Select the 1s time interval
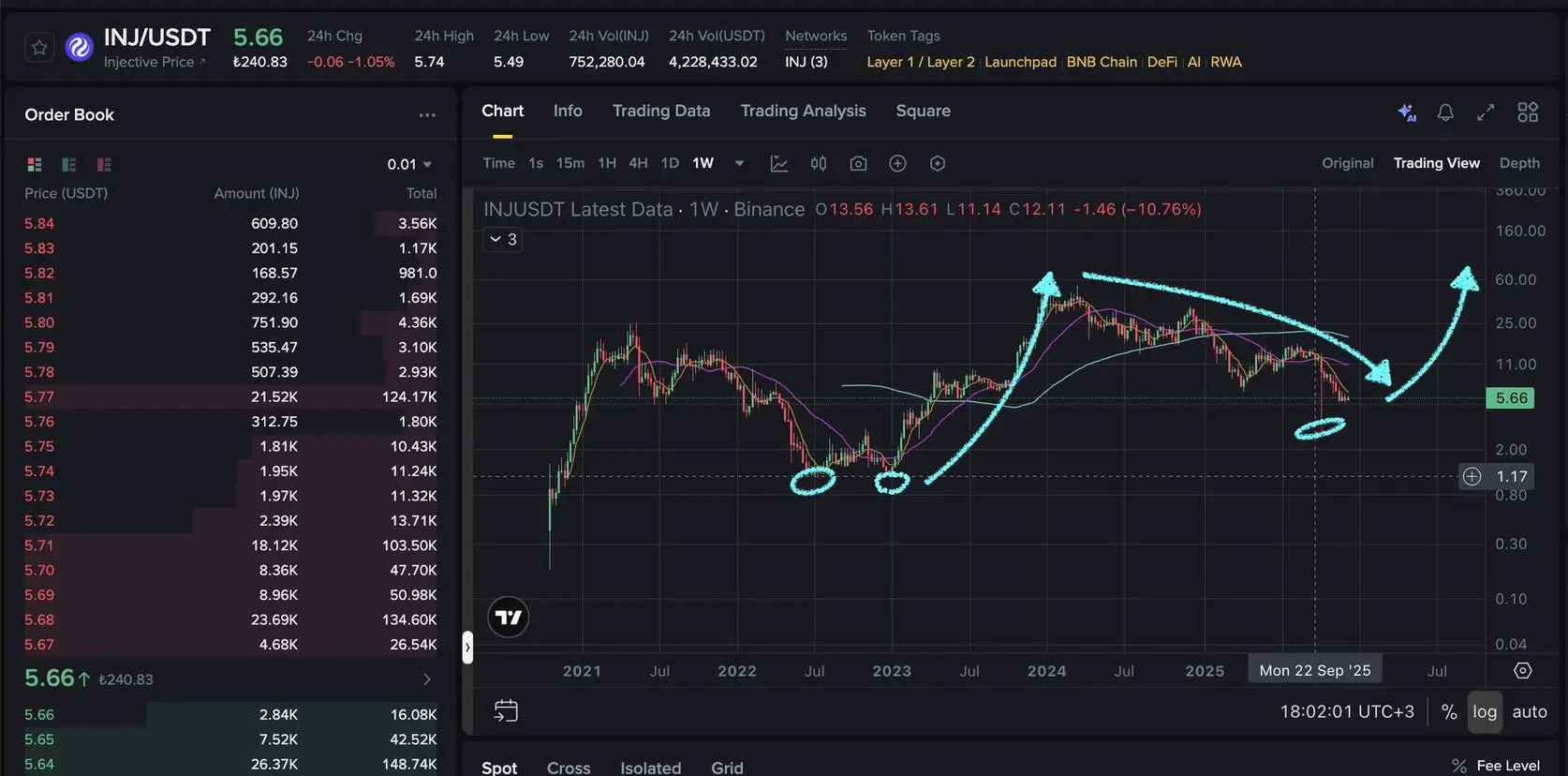1568x776 pixels. 536,163
